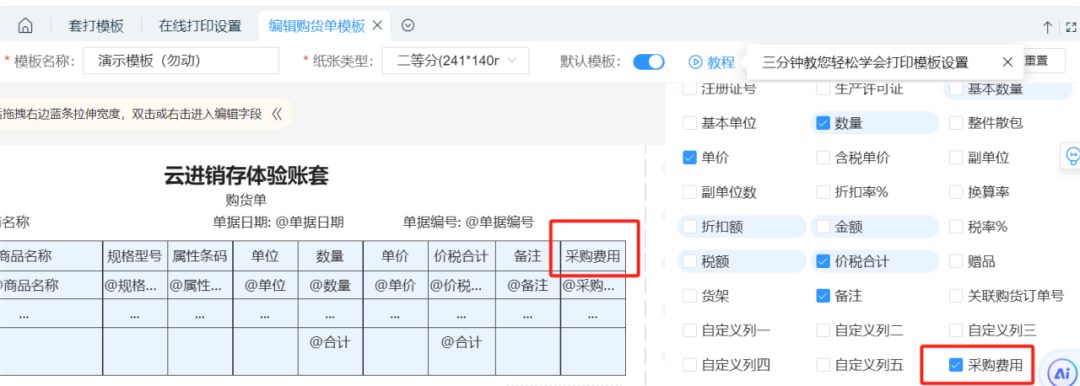Uncheck the 采购费用 checkbox

pyautogui.click(x=956, y=365)
